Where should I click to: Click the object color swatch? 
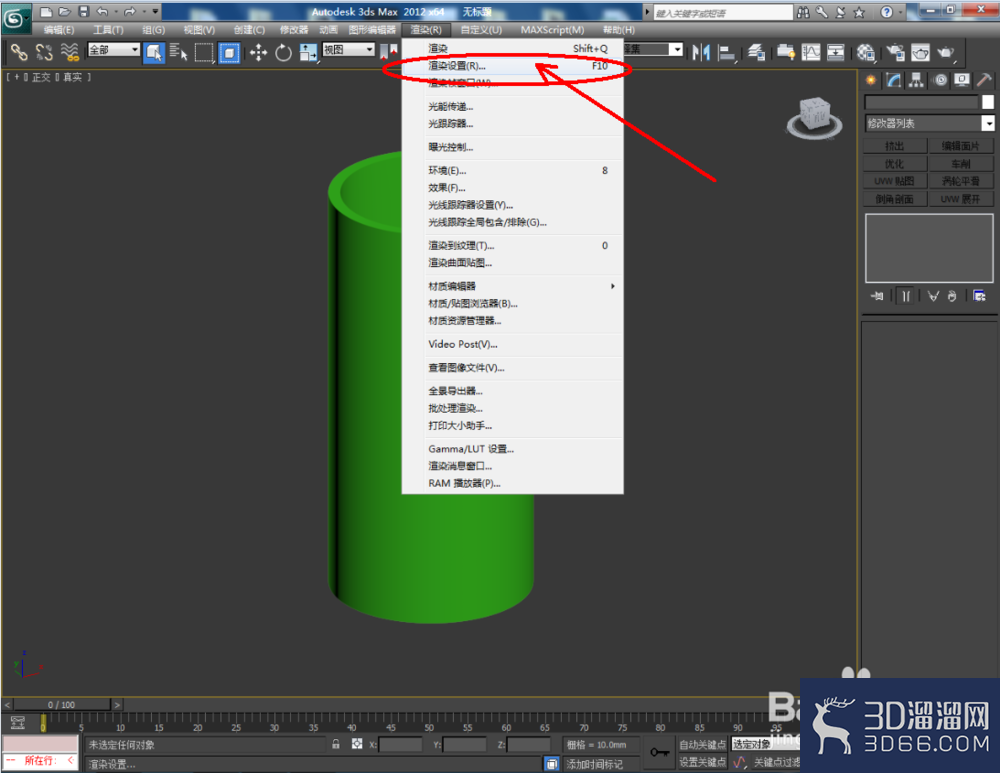(x=988, y=102)
